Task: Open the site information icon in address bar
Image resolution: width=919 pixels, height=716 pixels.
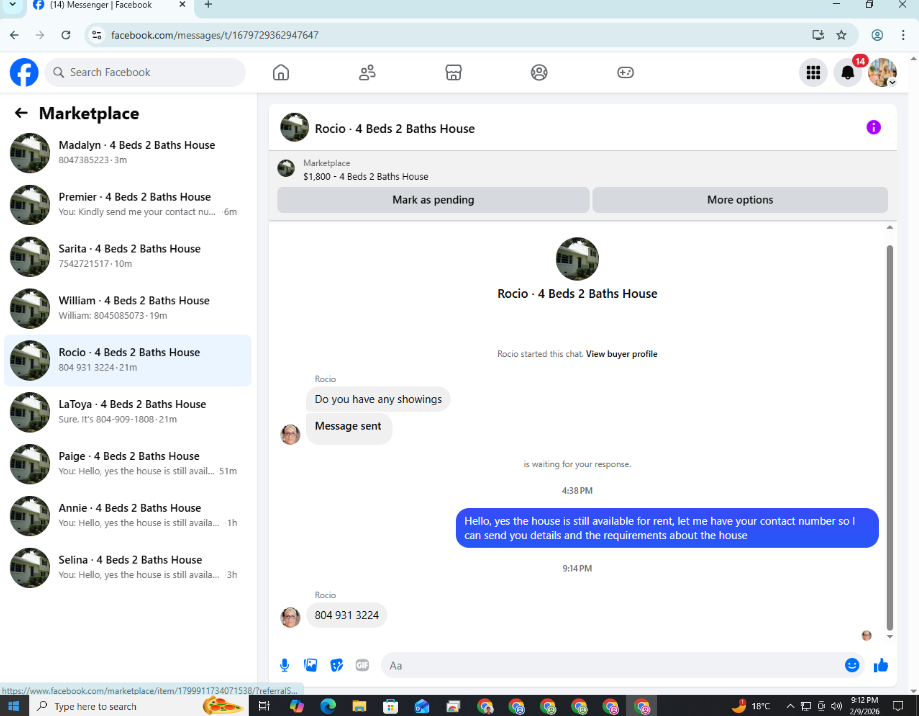Action: click(x=97, y=35)
